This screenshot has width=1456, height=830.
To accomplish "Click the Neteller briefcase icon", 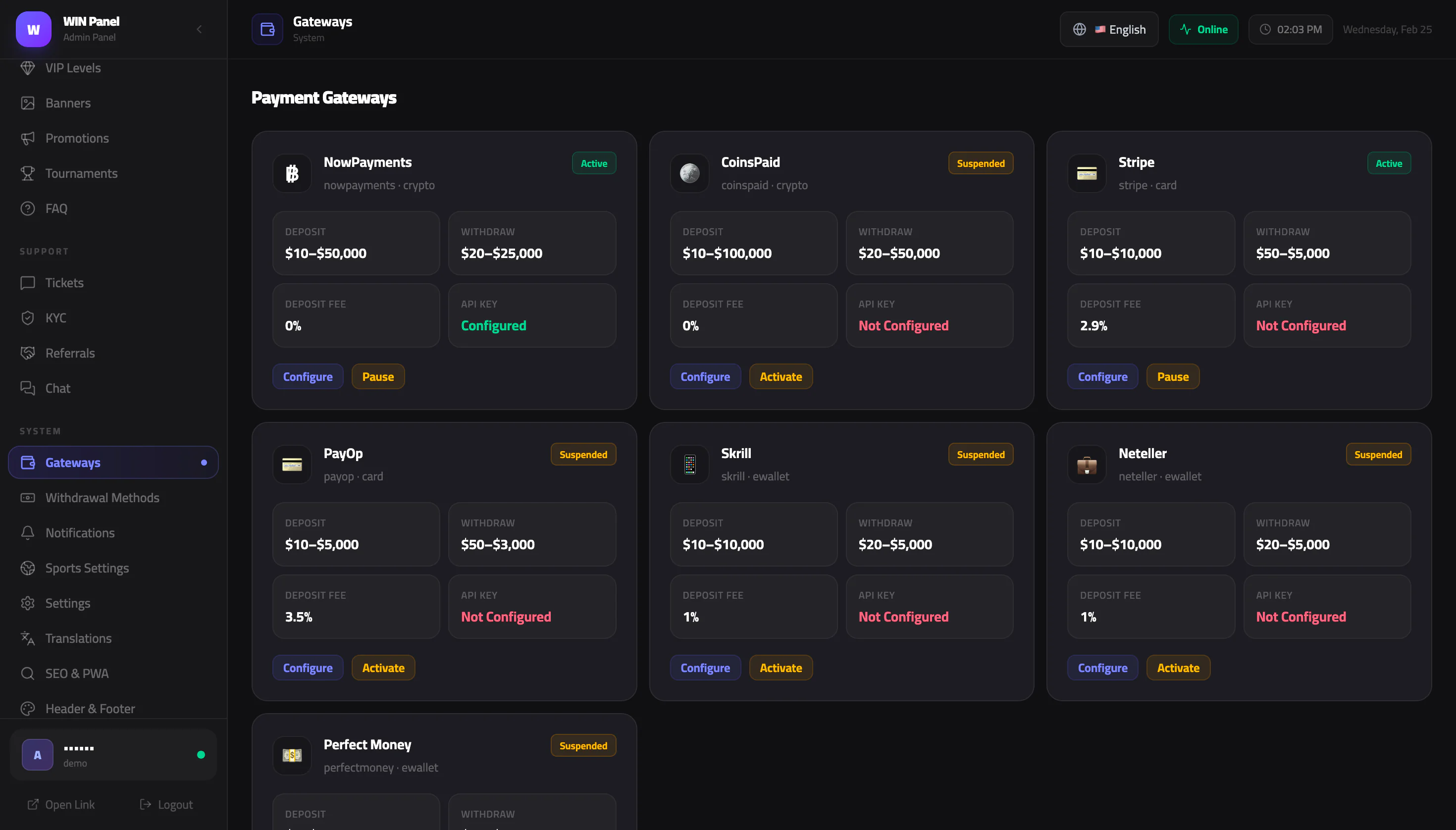I will [x=1087, y=465].
